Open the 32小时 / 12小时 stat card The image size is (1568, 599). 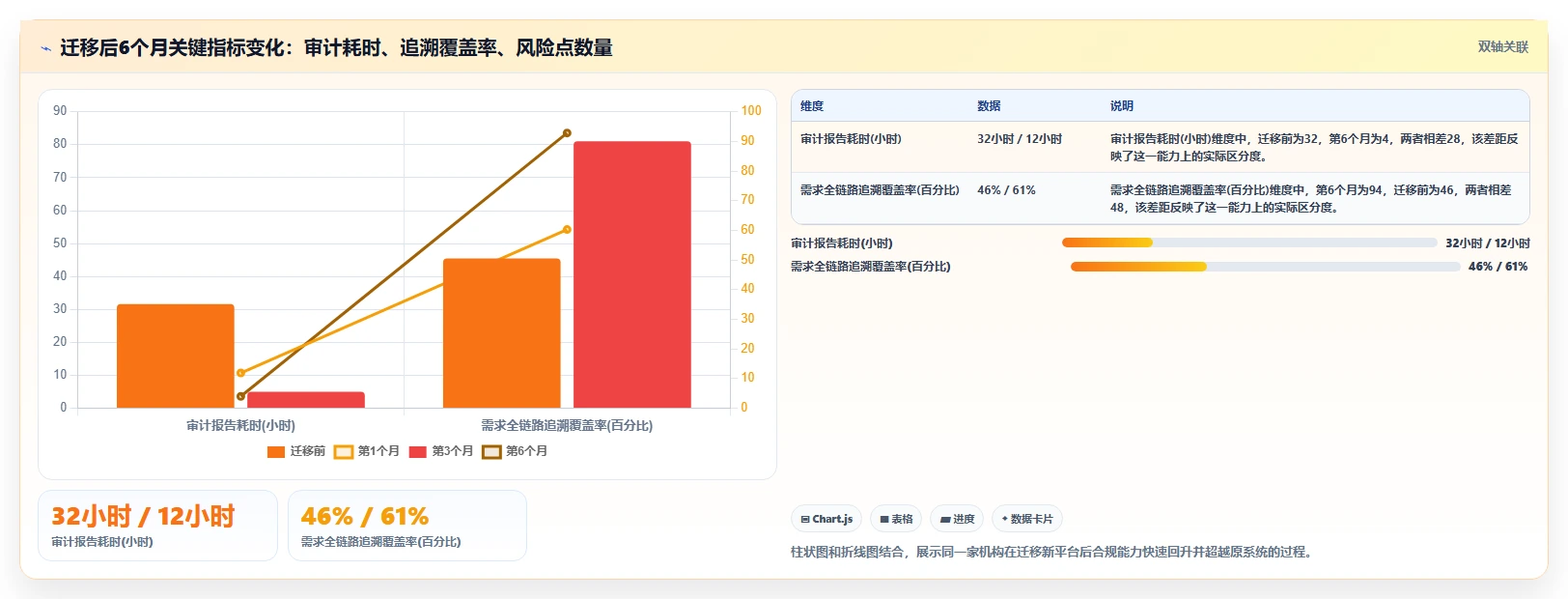pyautogui.click(x=157, y=526)
